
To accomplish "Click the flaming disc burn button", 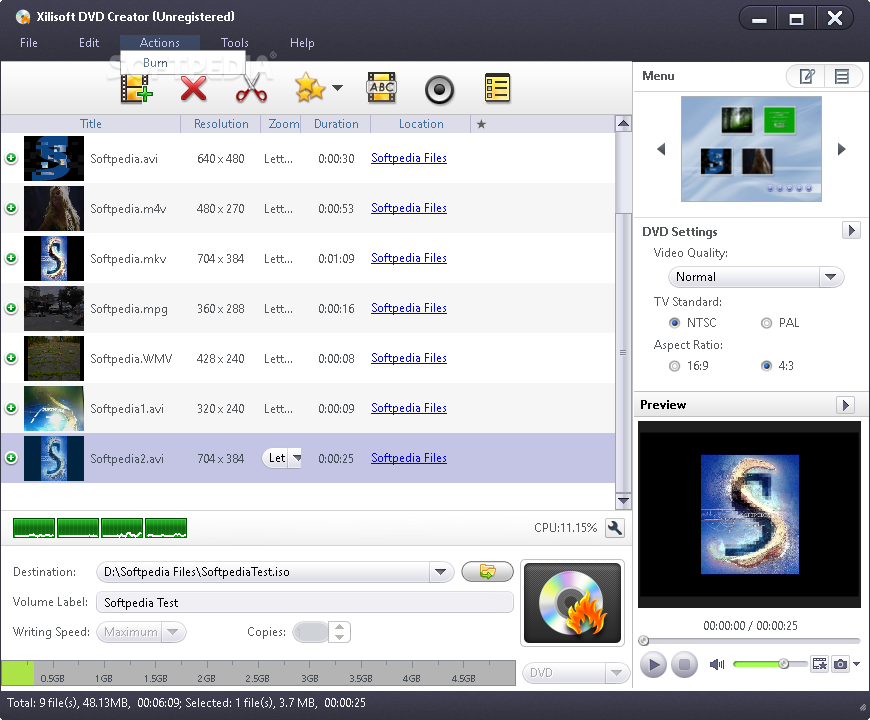I will tap(572, 603).
